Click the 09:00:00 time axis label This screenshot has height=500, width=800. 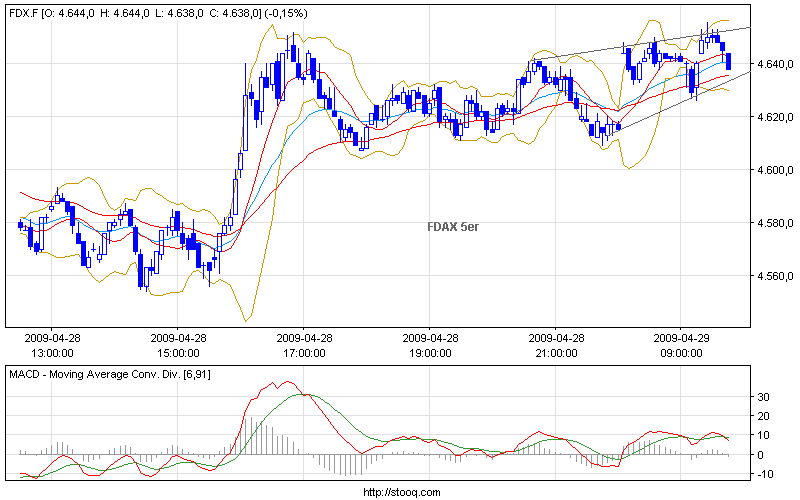coord(681,353)
